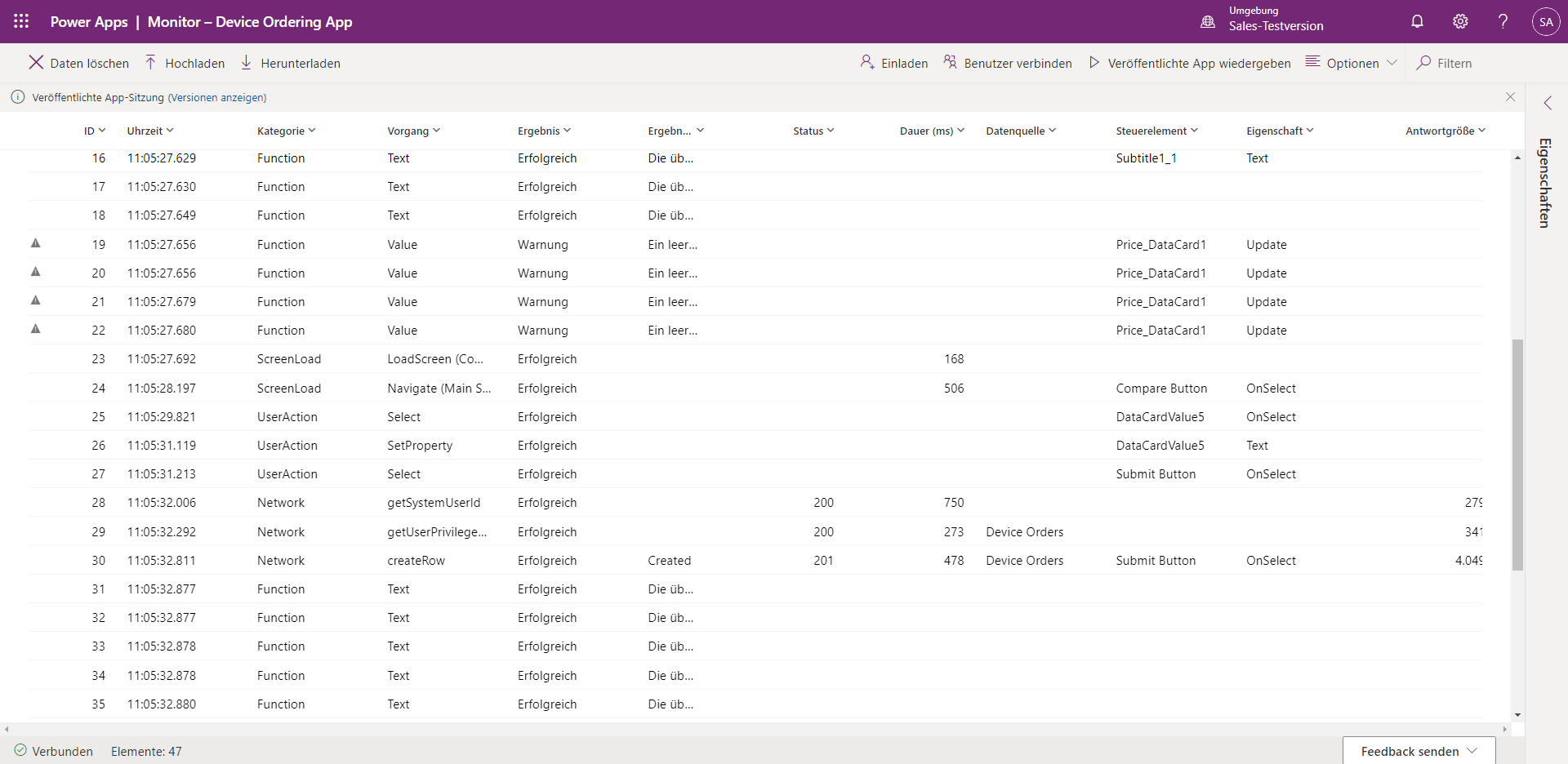
Task: Open the Versionen anzeigen link
Action: pyautogui.click(x=217, y=97)
